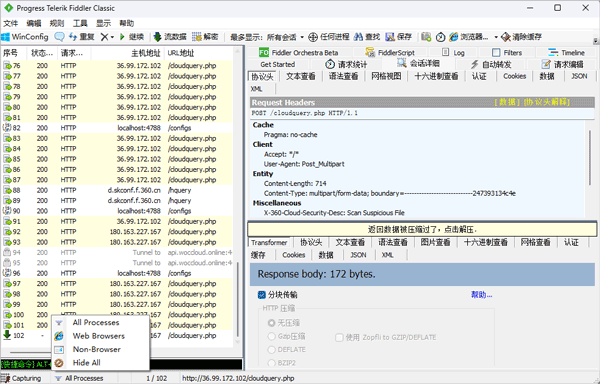600x384 pixels.
Task: Switch to 自动转发 auto responder tab
Action: click(491, 64)
